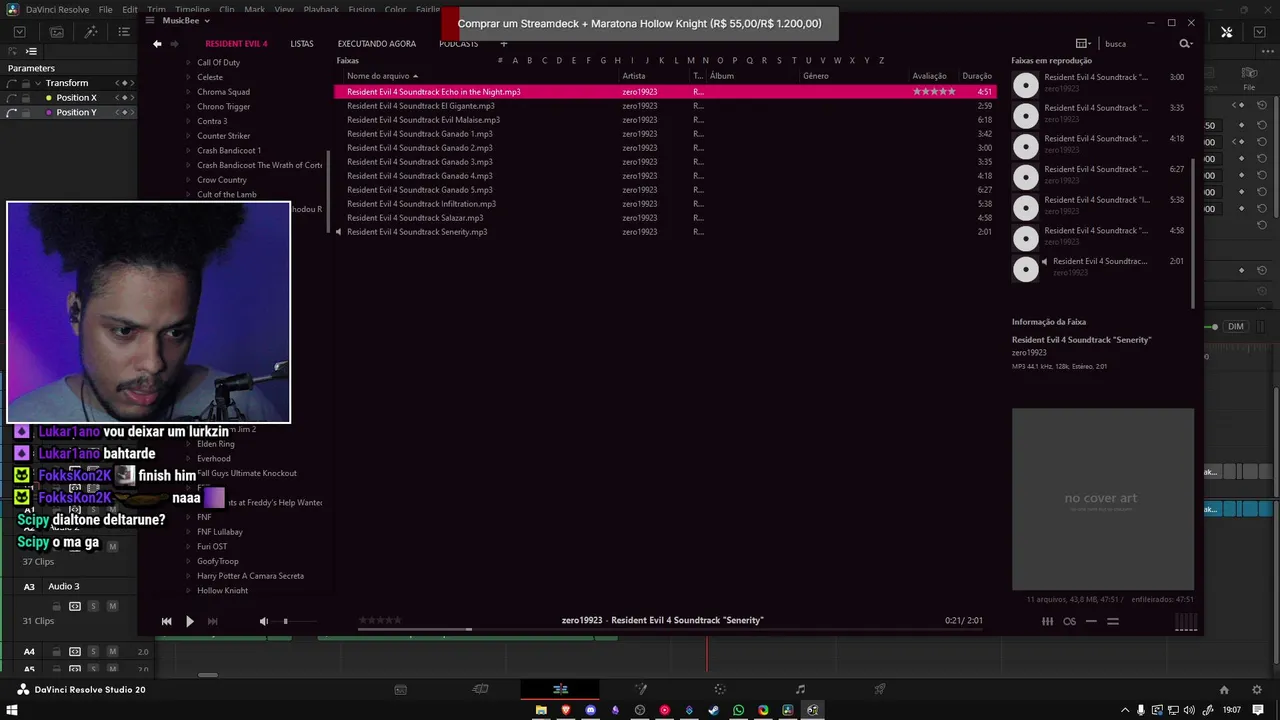Toggle the keyframe diamond for Position Y
The height and width of the screenshot is (720, 1280).
click(x=125, y=113)
